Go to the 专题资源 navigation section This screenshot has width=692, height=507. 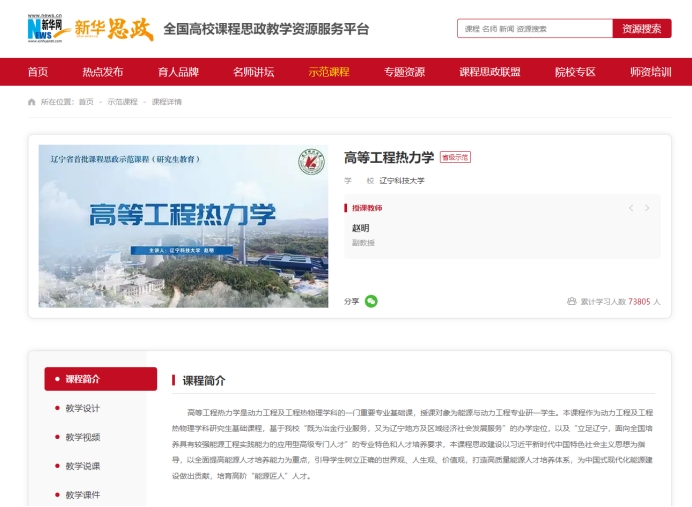pos(404,72)
